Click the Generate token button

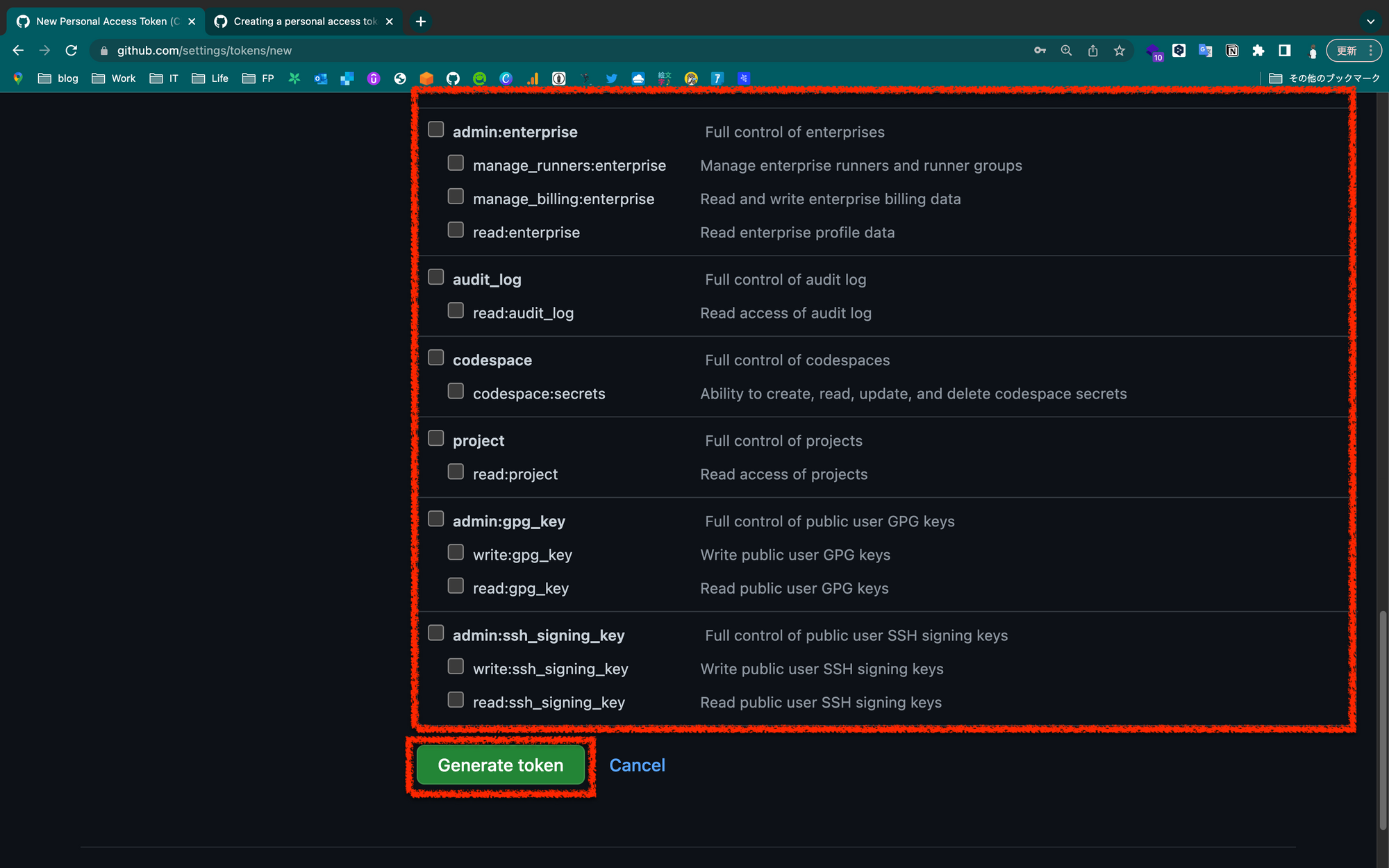point(500,765)
